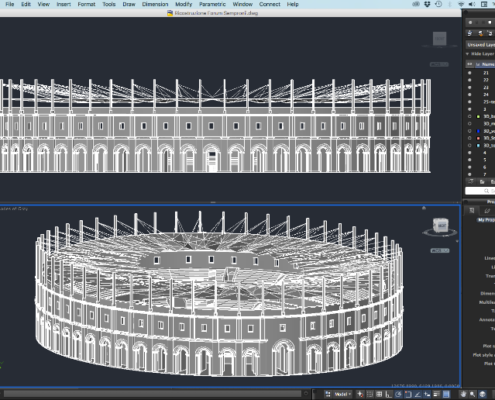495x400 pixels.
Task: Toggle visibility of layer 4
Action: (x=470, y=153)
